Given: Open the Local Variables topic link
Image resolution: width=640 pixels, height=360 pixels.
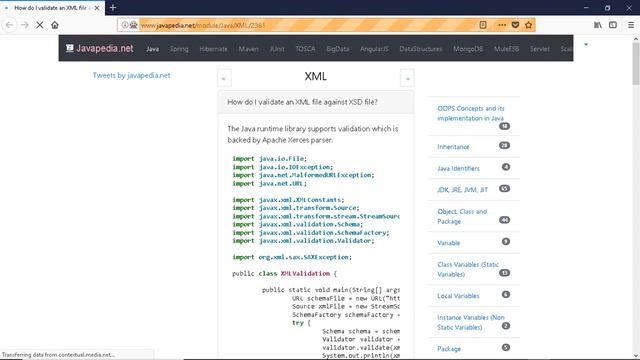Looking at the screenshot, I should click(458, 296).
